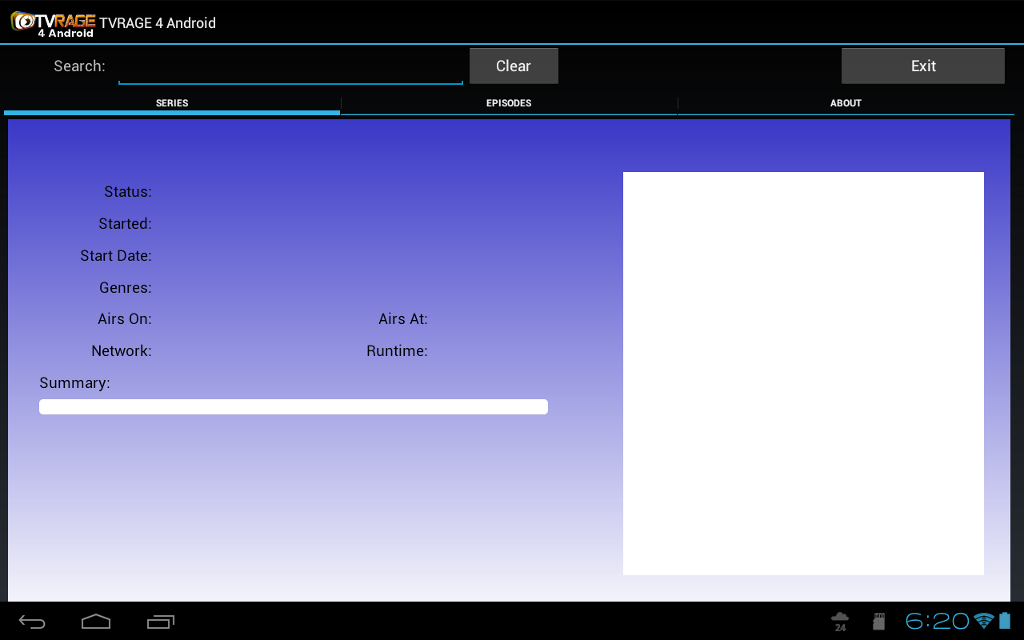
Task: Switch to the SERIES tab
Action: click(x=172, y=103)
